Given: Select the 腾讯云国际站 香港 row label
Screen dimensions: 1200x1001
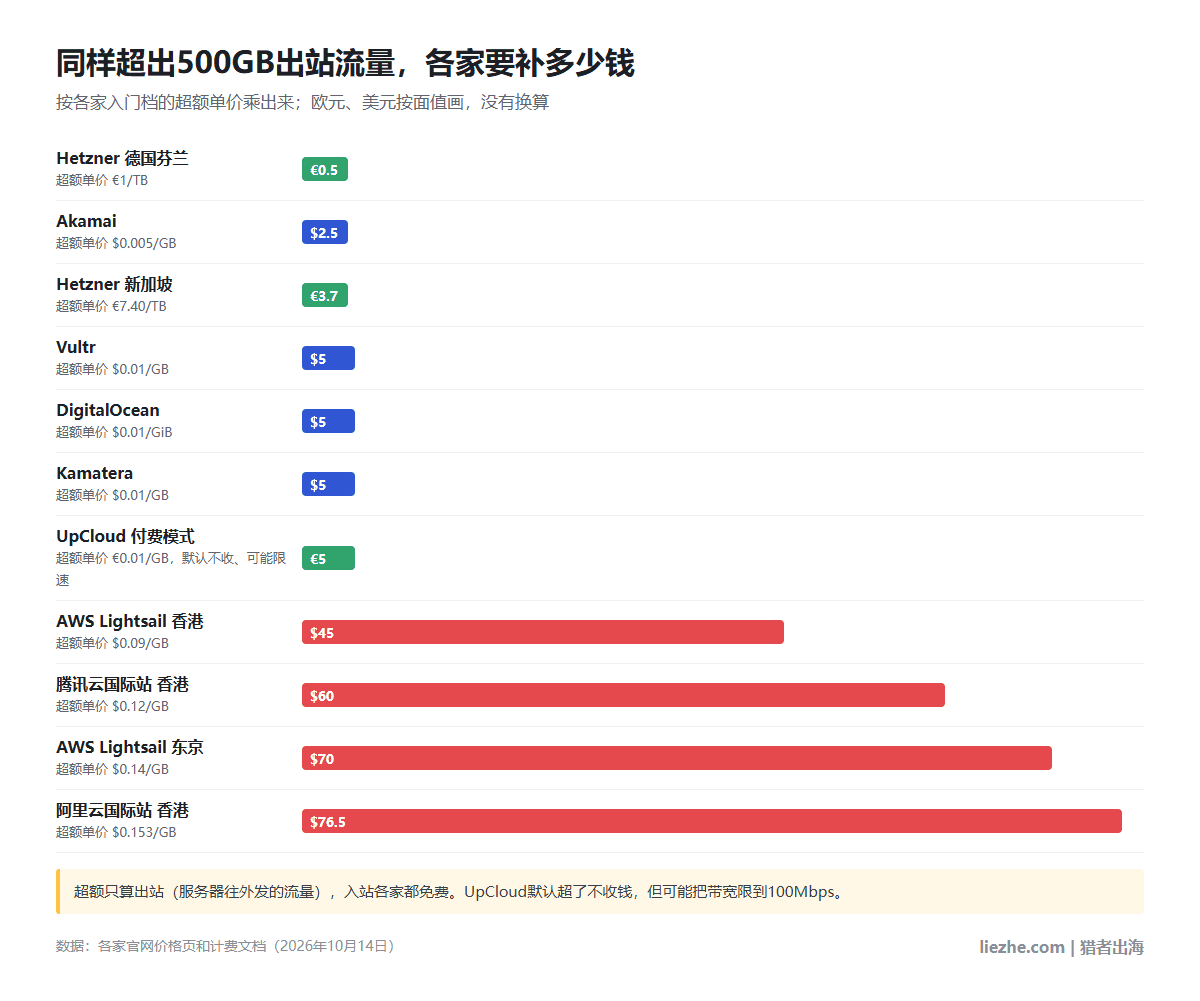Looking at the screenshot, I should click(x=122, y=684).
